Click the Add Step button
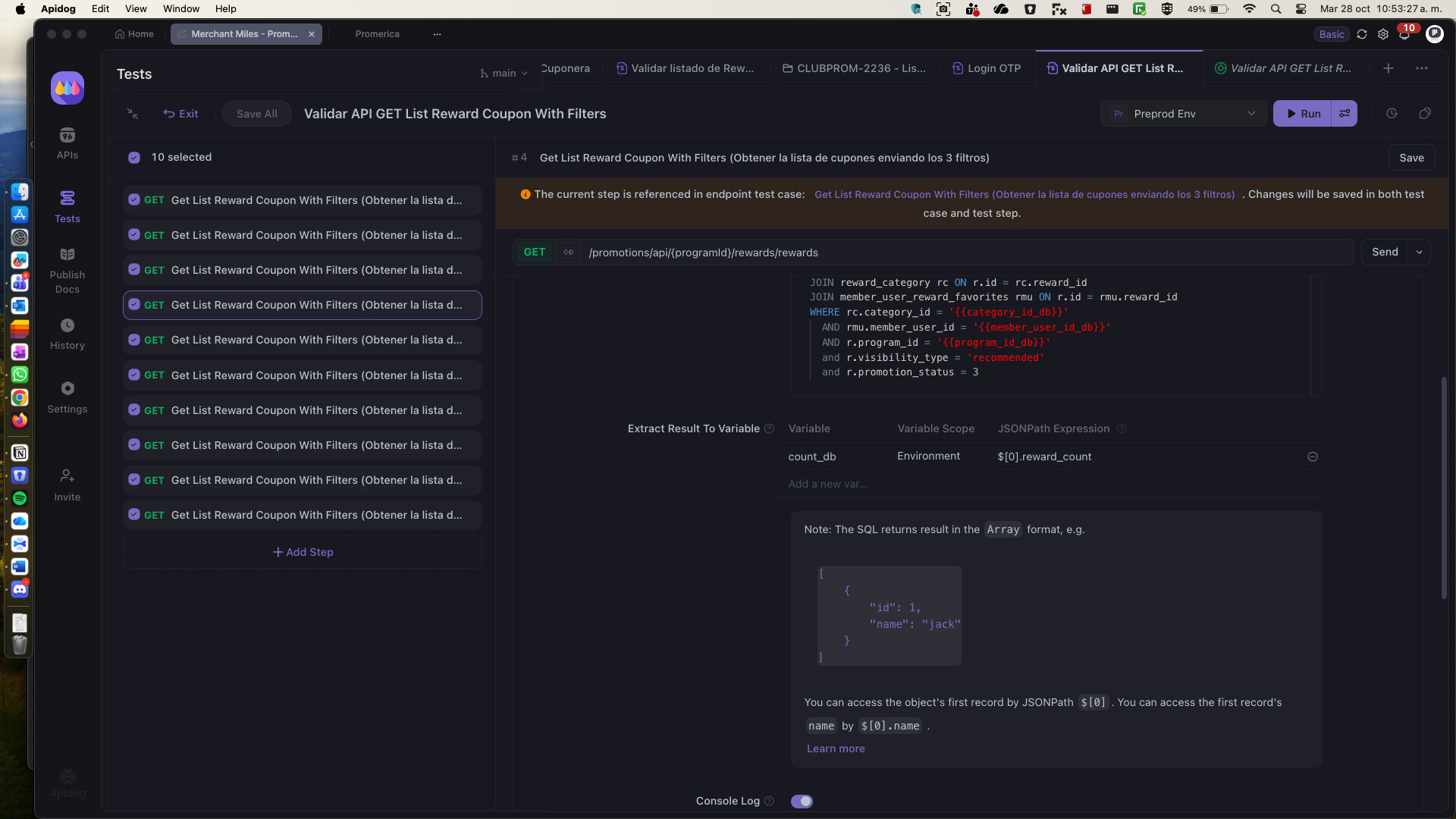Viewport: 1456px width, 819px height. coord(303,552)
